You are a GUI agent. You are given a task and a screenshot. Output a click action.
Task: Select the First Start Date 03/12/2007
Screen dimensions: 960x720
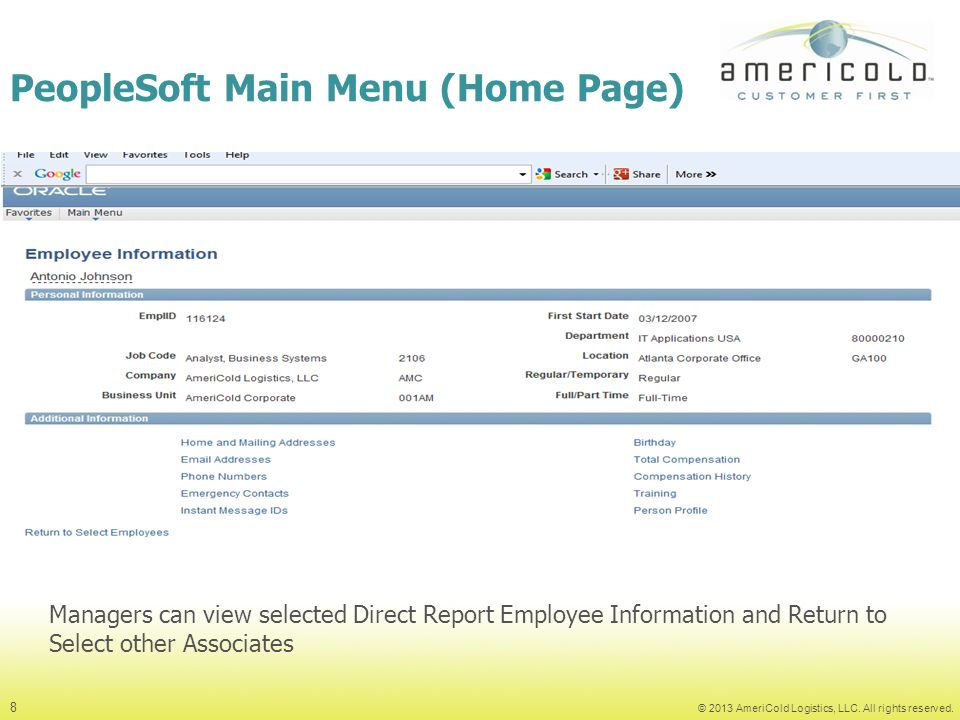point(667,319)
